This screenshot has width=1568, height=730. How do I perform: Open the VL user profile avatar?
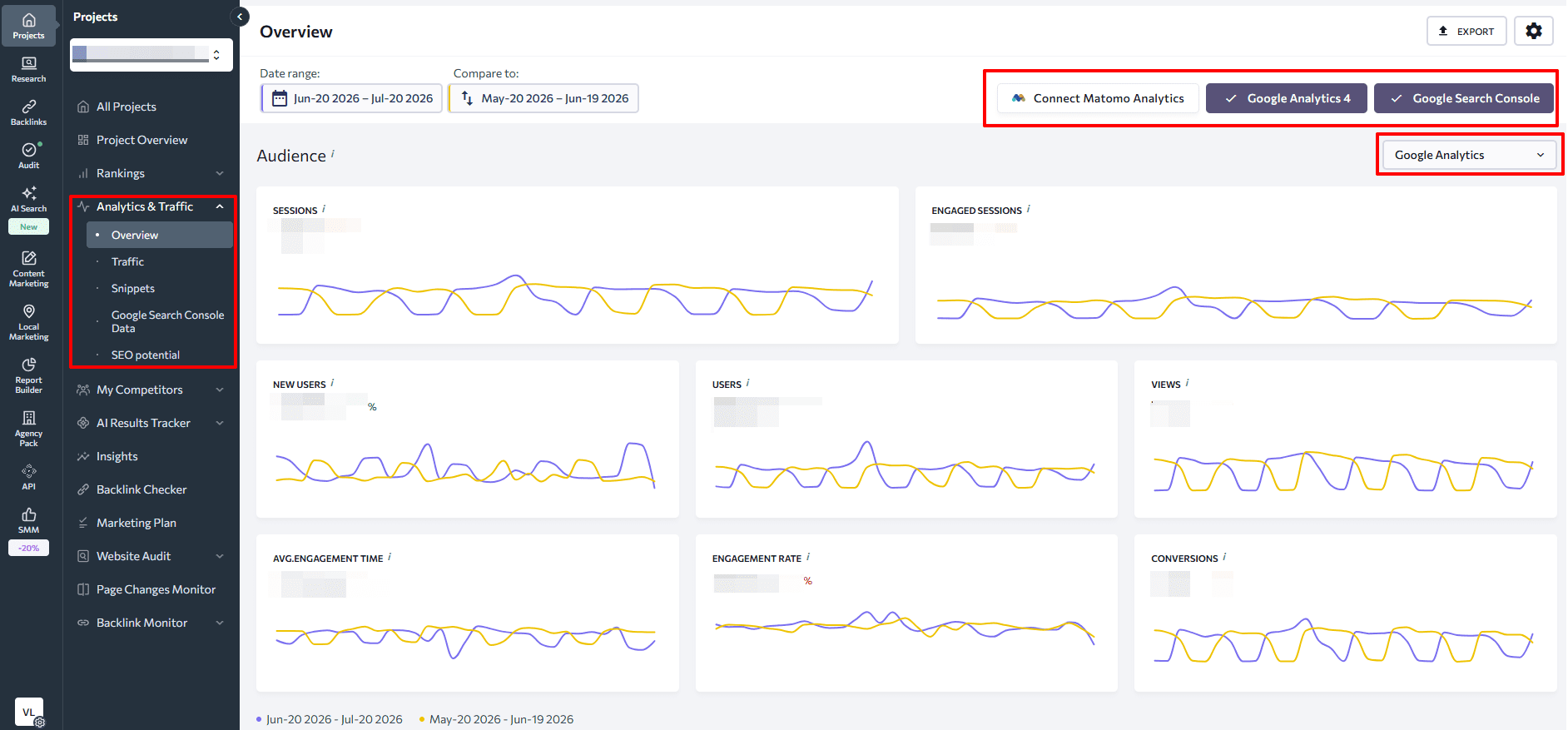(28, 712)
